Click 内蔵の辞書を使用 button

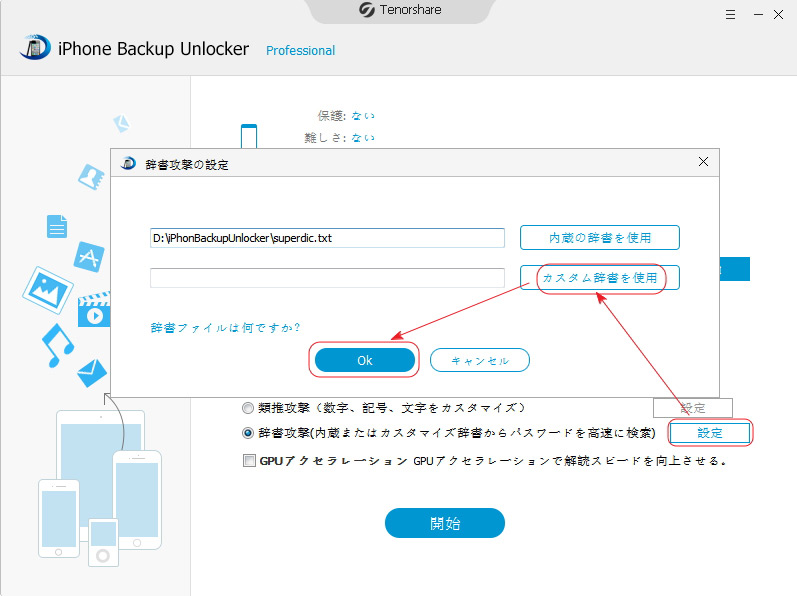[x=600, y=238]
